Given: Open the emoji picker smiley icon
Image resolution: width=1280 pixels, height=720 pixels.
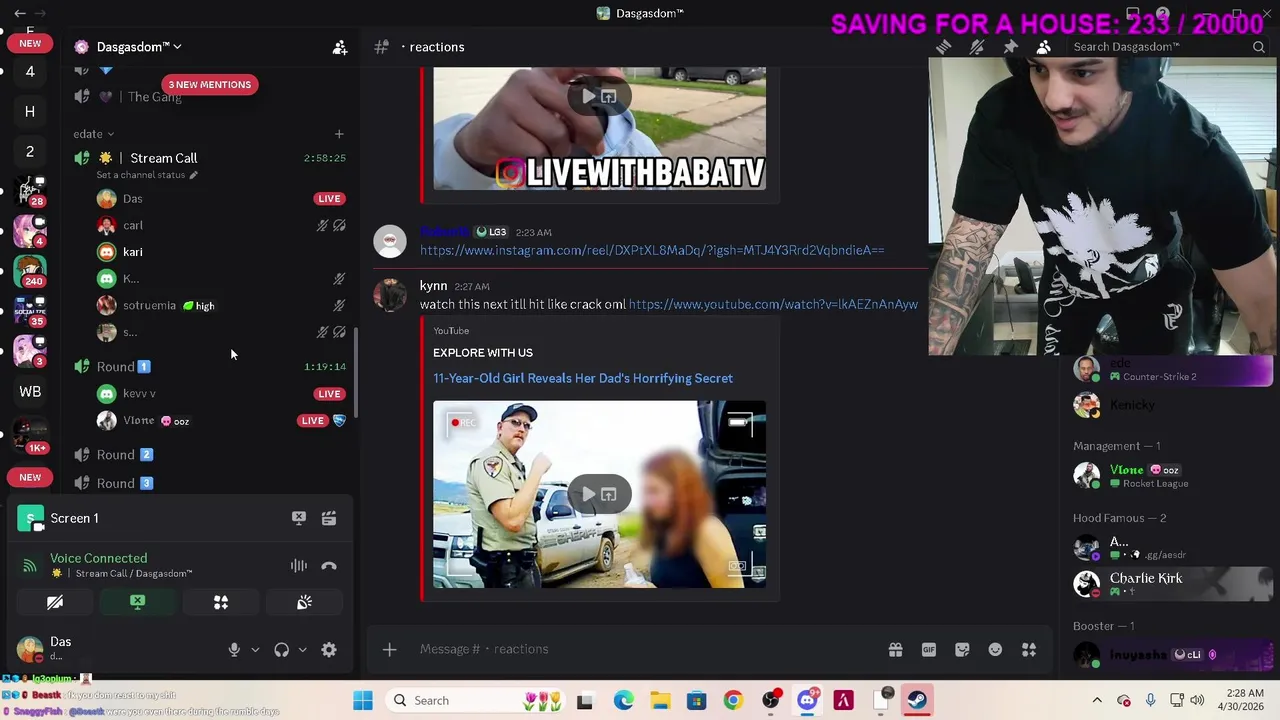Looking at the screenshot, I should click(995, 650).
